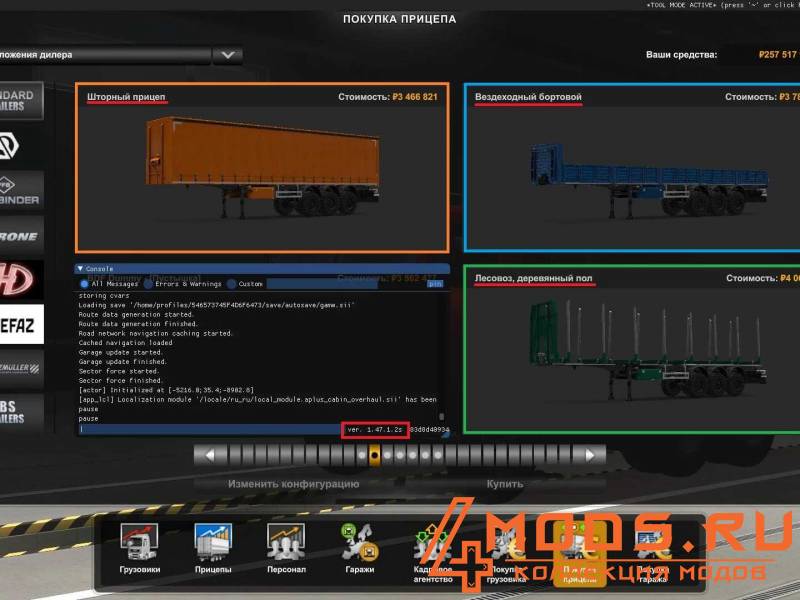Click the console pin button

[x=435, y=284]
